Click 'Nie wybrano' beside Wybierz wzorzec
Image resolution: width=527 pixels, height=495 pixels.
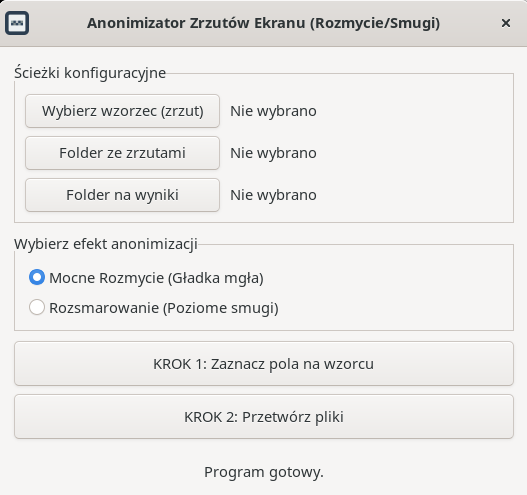pyautogui.click(x=273, y=111)
